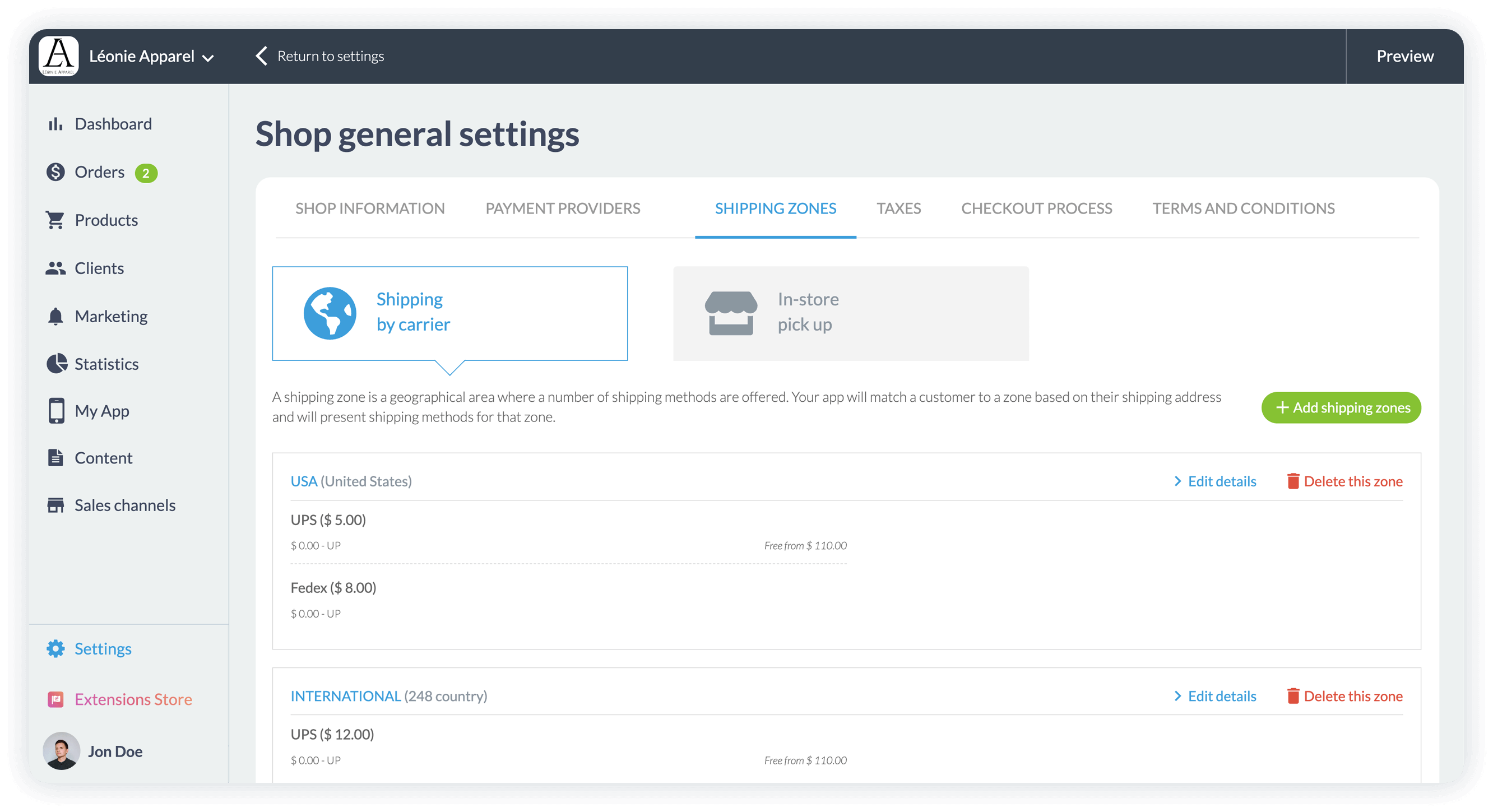The image size is (1493, 812).
Task: Click the Products cart icon
Action: tap(55, 220)
